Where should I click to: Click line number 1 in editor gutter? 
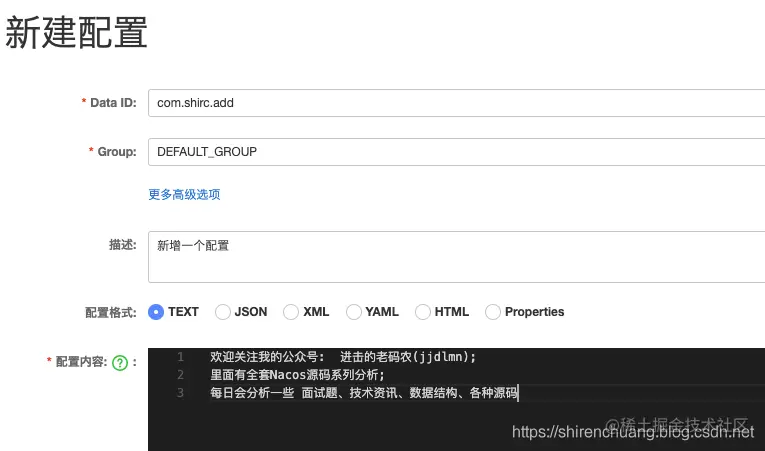[x=181, y=357]
